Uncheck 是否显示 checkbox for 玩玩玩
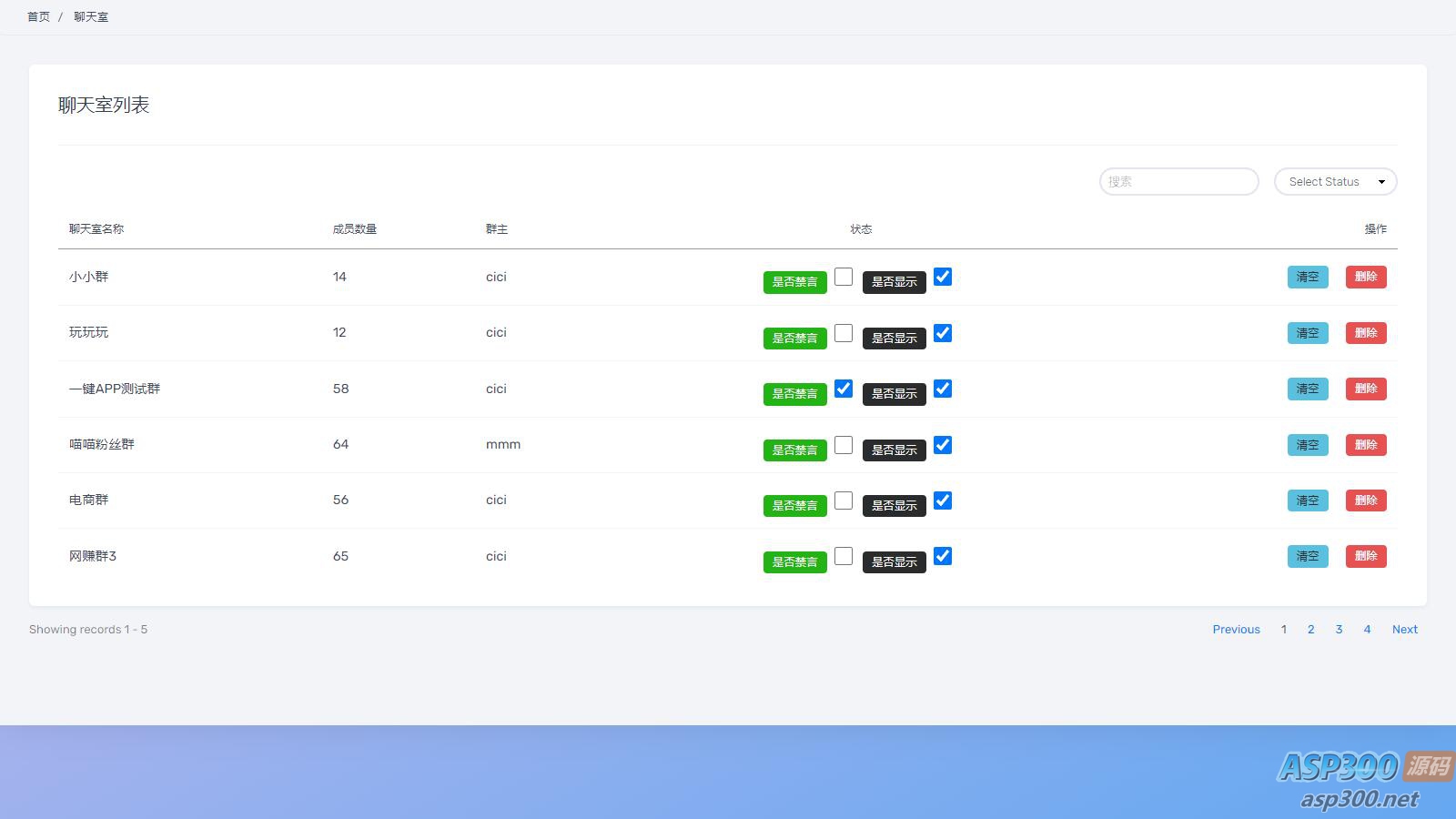Image resolution: width=1456 pixels, height=819 pixels. [943, 333]
